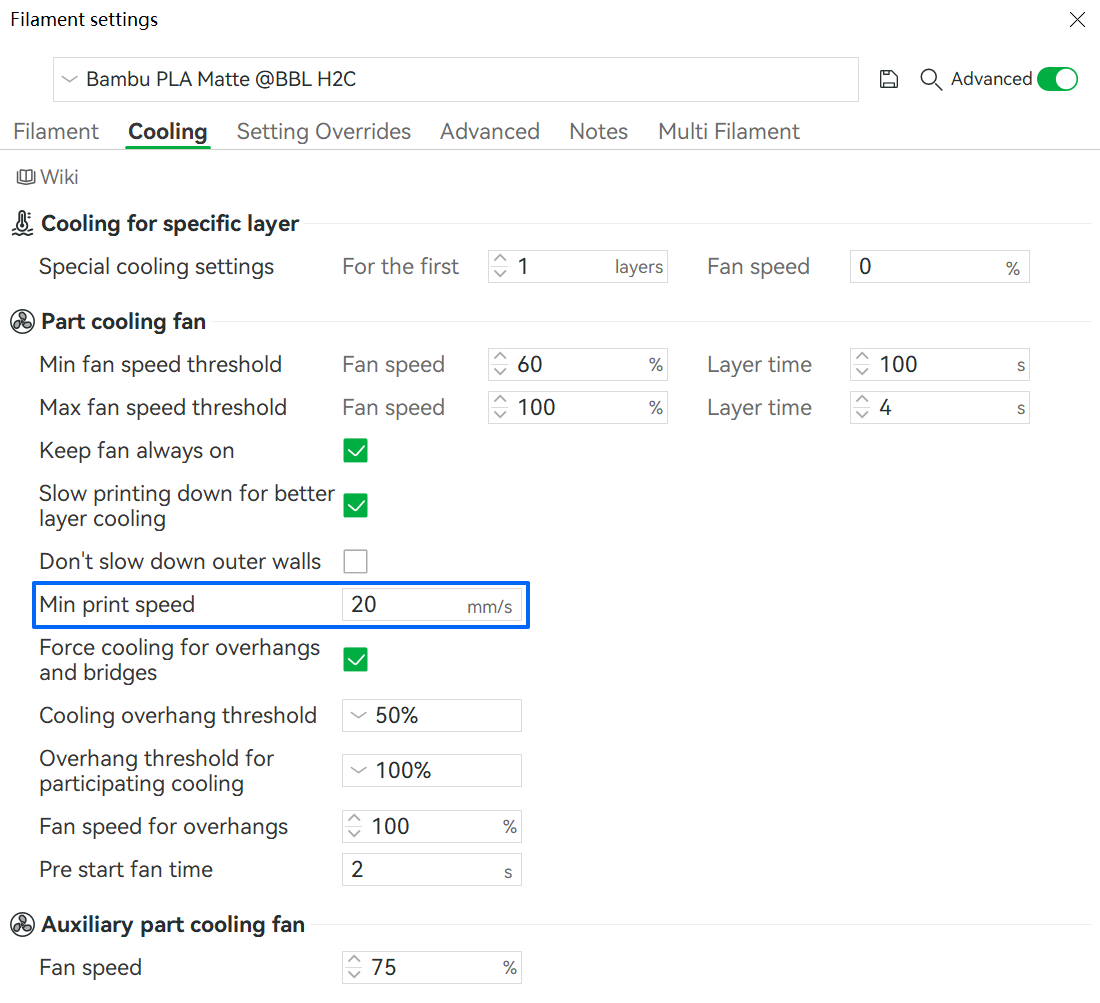Click the Max fan speed threshold label

tap(163, 408)
